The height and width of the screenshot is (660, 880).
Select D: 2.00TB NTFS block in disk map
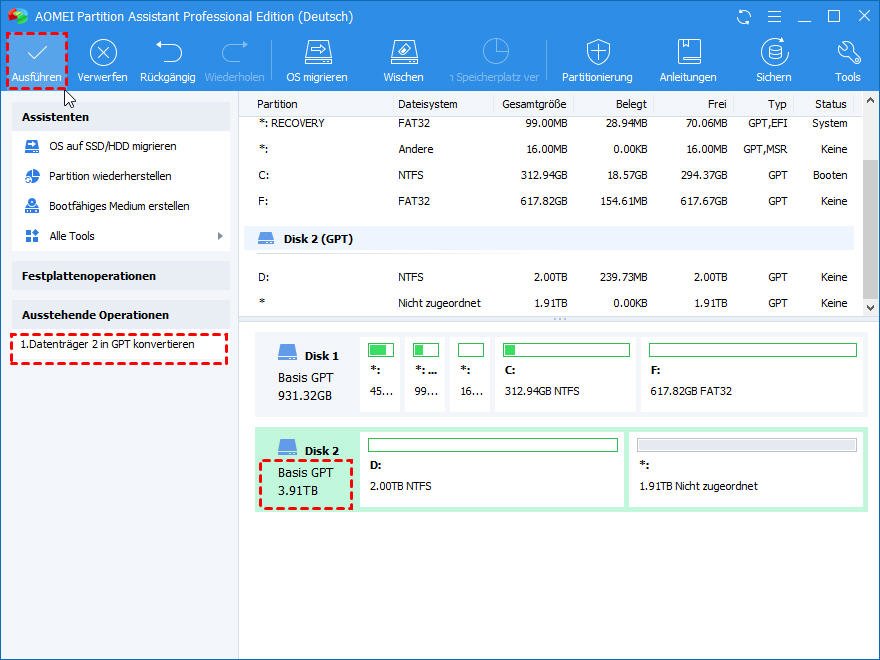point(492,469)
